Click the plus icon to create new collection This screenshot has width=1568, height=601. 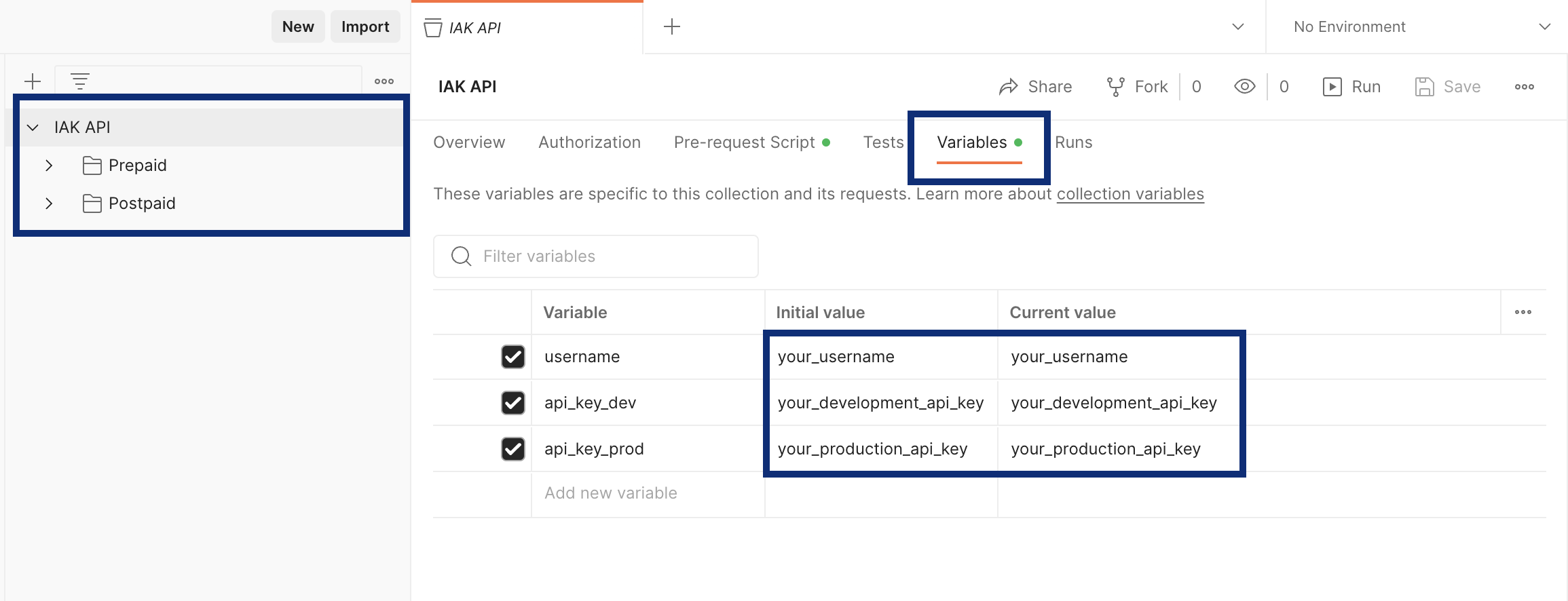click(33, 81)
